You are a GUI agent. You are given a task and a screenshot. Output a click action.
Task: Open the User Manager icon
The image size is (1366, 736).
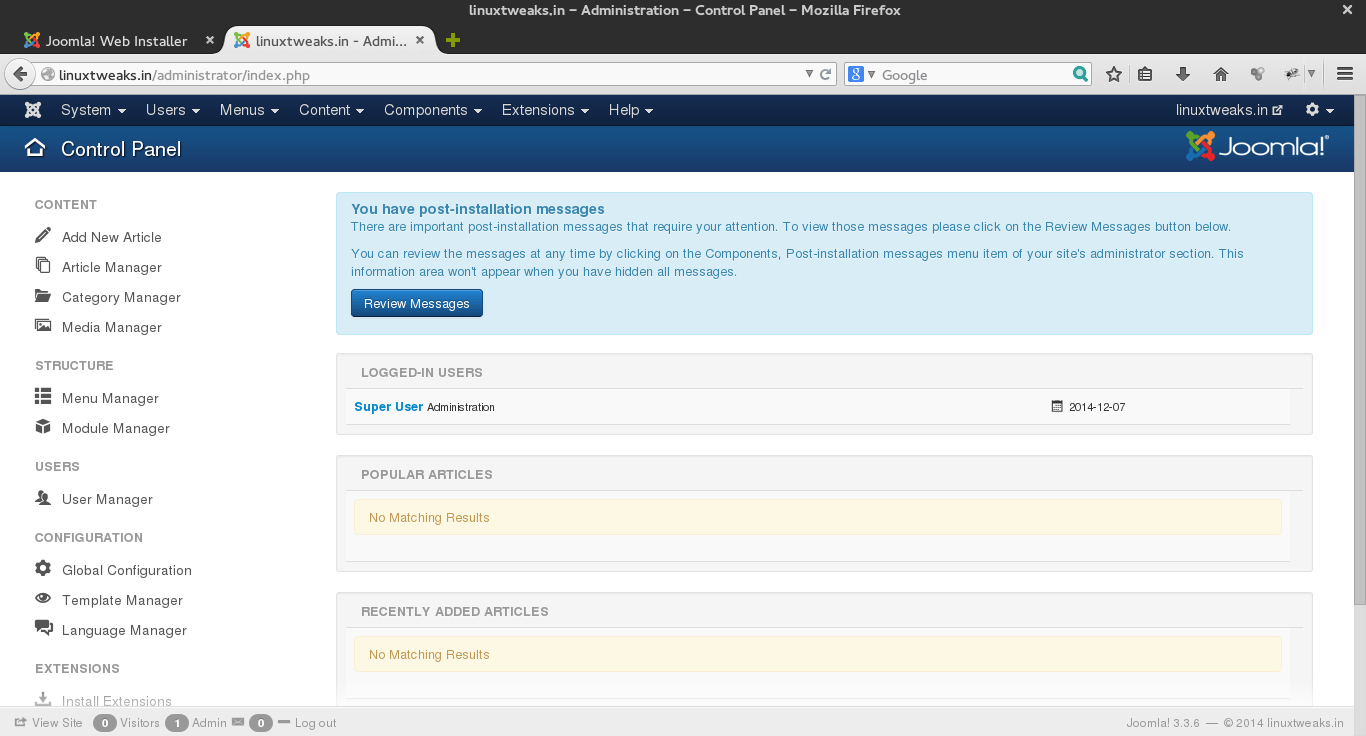click(42, 498)
